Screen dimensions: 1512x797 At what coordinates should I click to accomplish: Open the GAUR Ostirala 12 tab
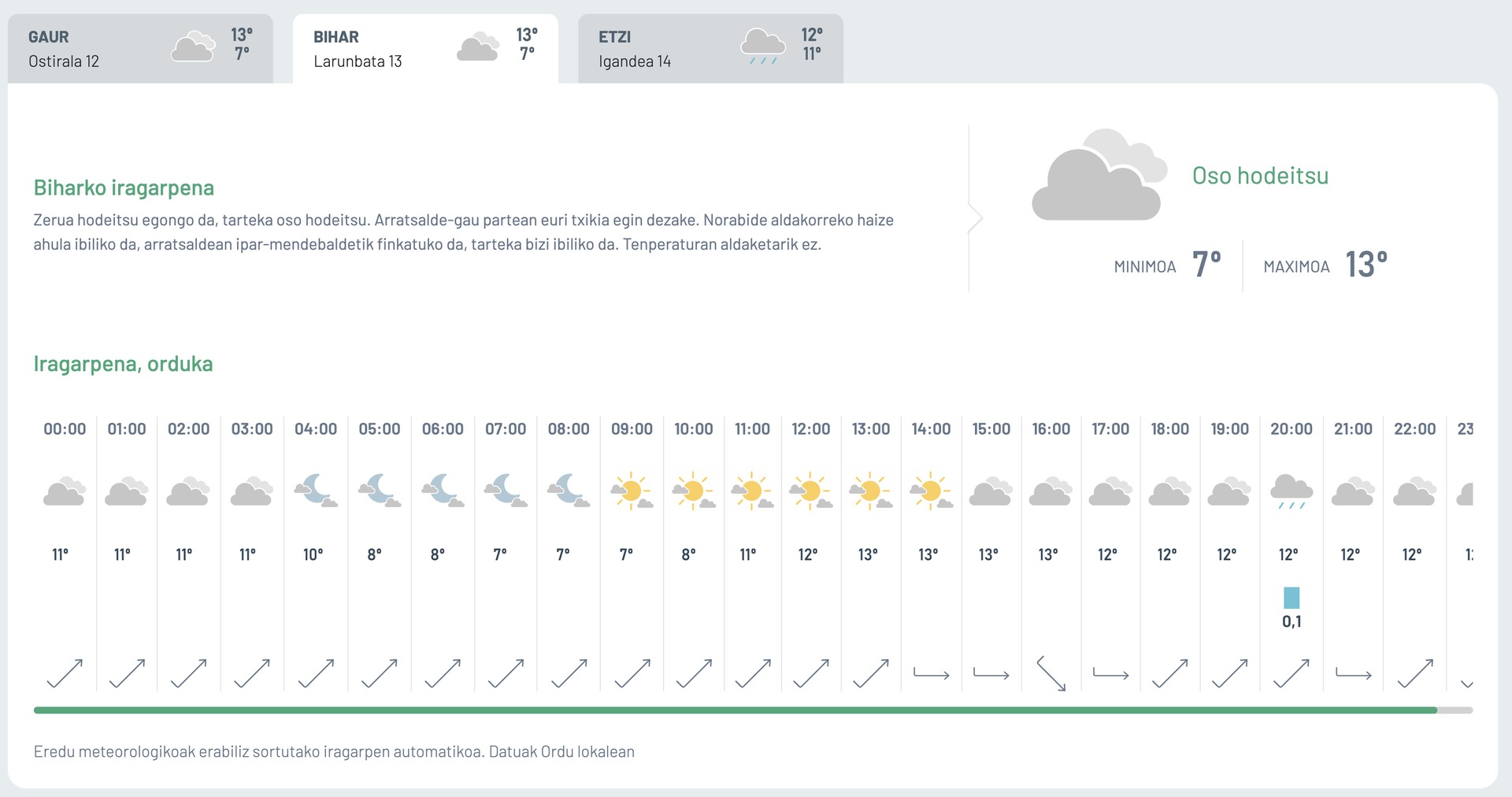click(x=140, y=48)
